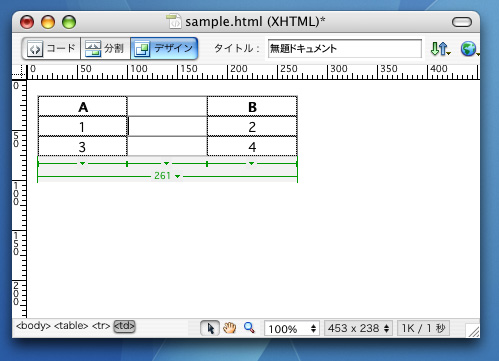Click the toolbar toggle pill button in title bar
499x361 pixels.
tap(462, 22)
